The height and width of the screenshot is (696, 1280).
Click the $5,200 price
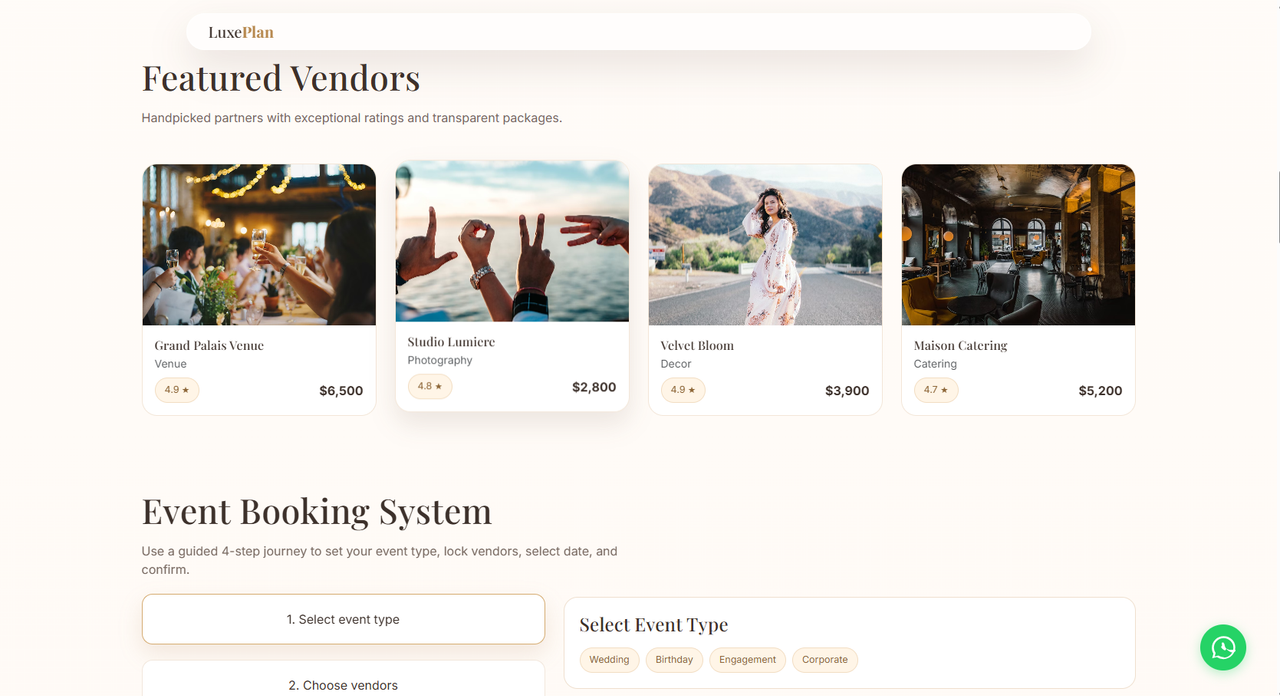tap(1100, 391)
